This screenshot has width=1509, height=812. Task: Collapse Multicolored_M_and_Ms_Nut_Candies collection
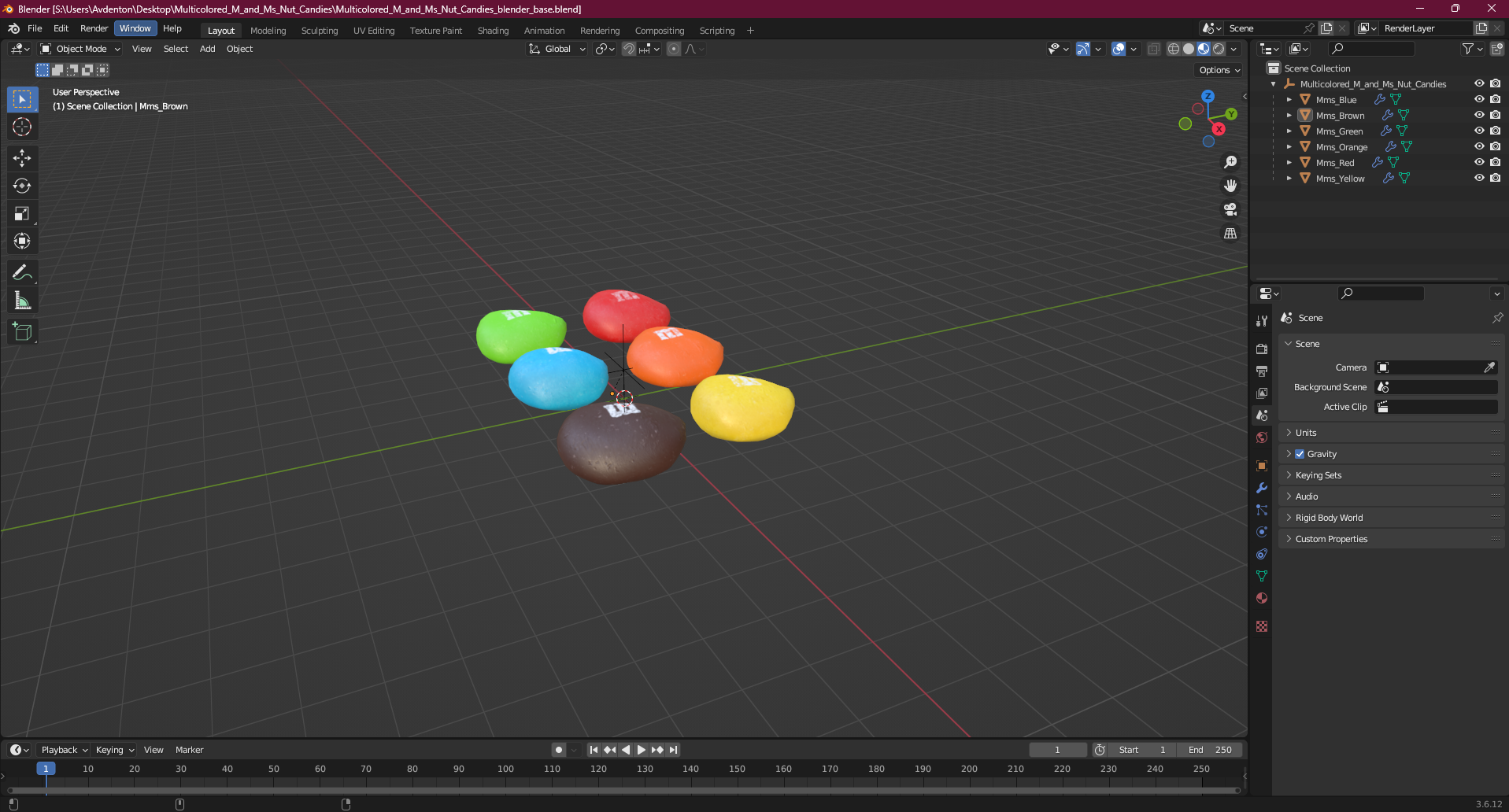[1273, 84]
